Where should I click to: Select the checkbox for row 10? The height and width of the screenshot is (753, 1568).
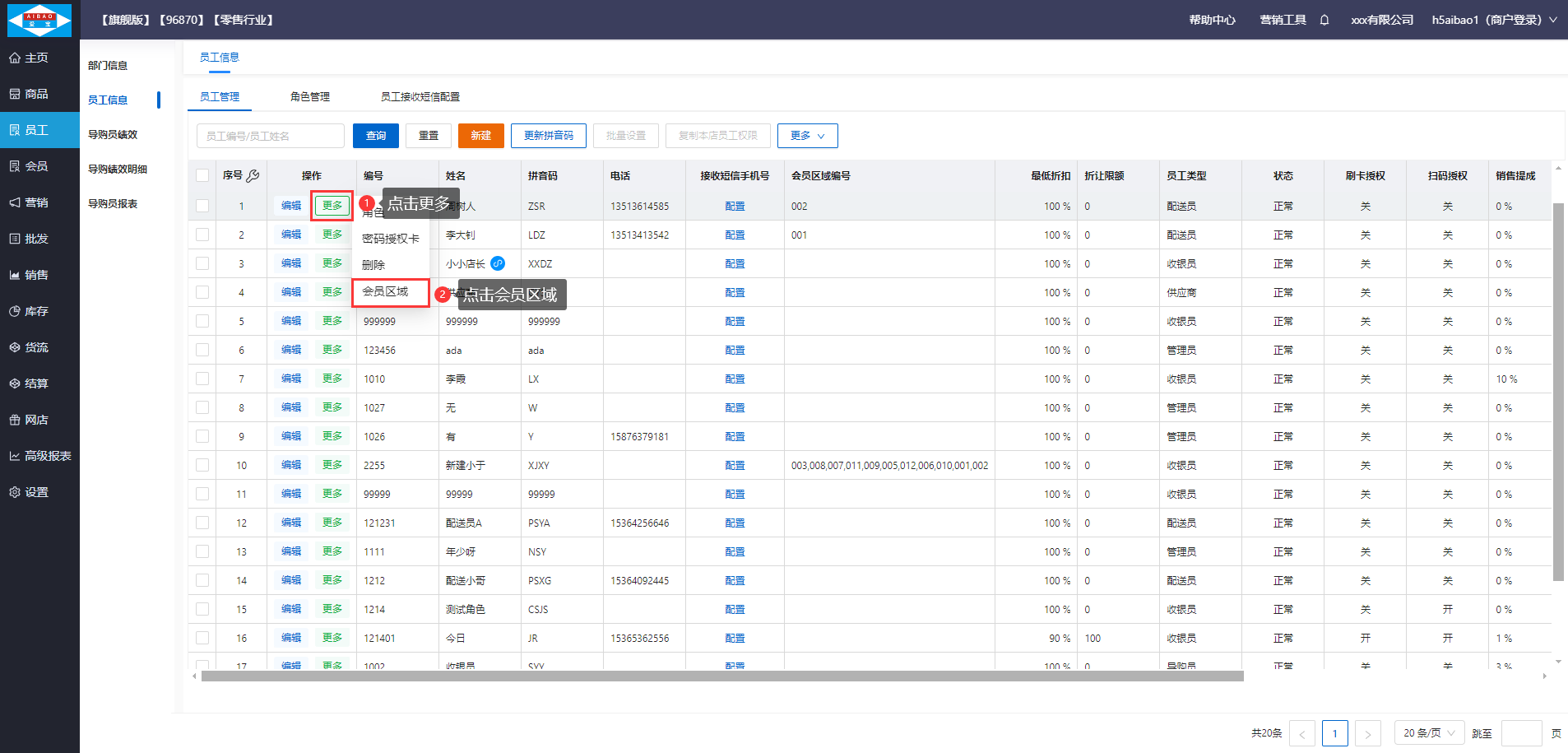[x=202, y=465]
